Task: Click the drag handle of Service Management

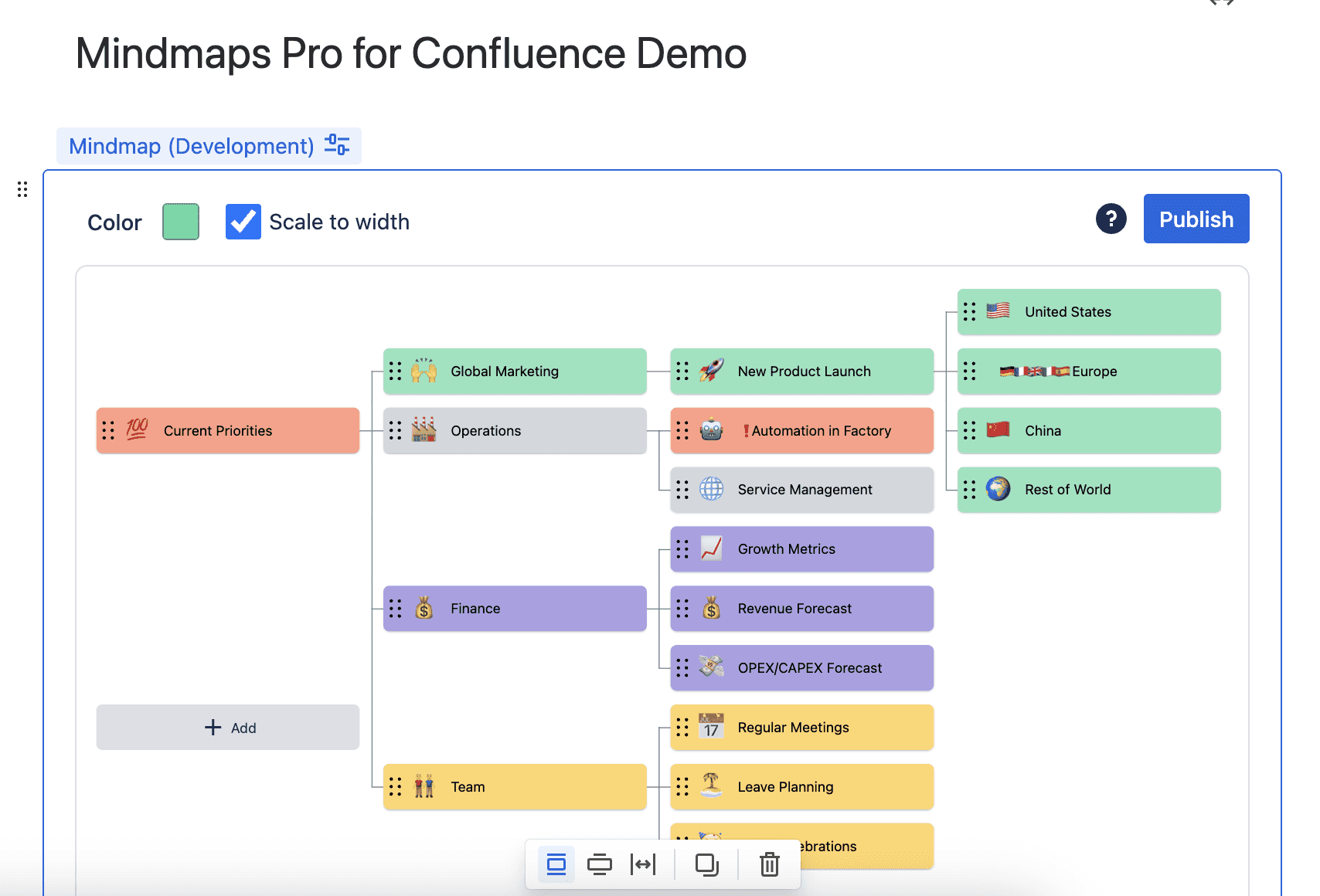Action: tap(682, 490)
